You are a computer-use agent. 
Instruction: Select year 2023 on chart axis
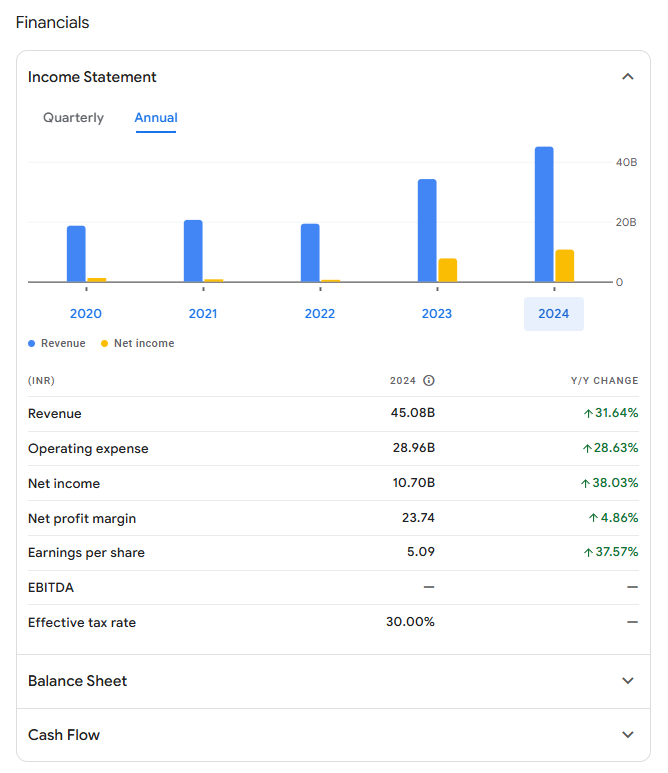pos(437,314)
